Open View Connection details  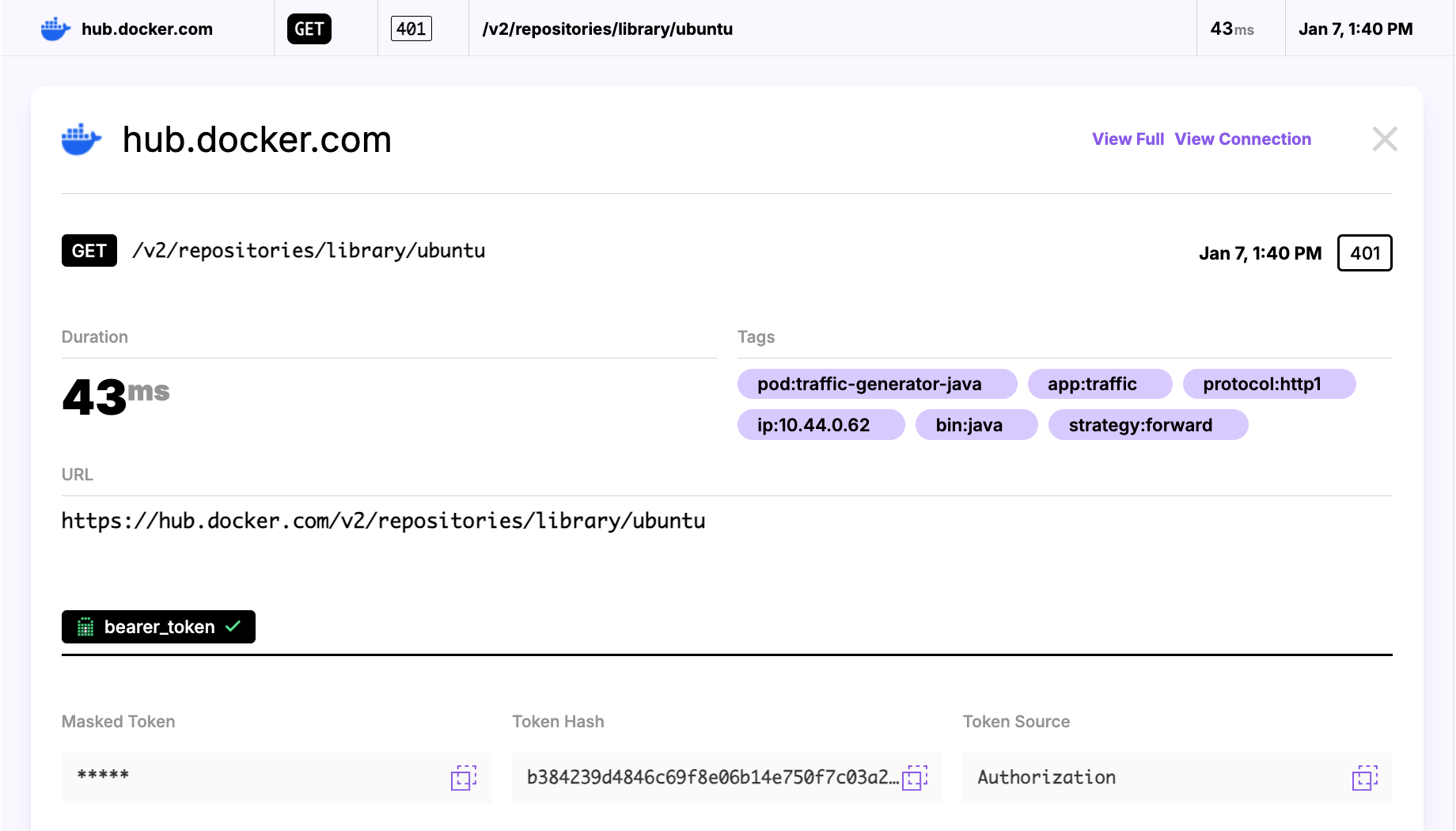1242,138
